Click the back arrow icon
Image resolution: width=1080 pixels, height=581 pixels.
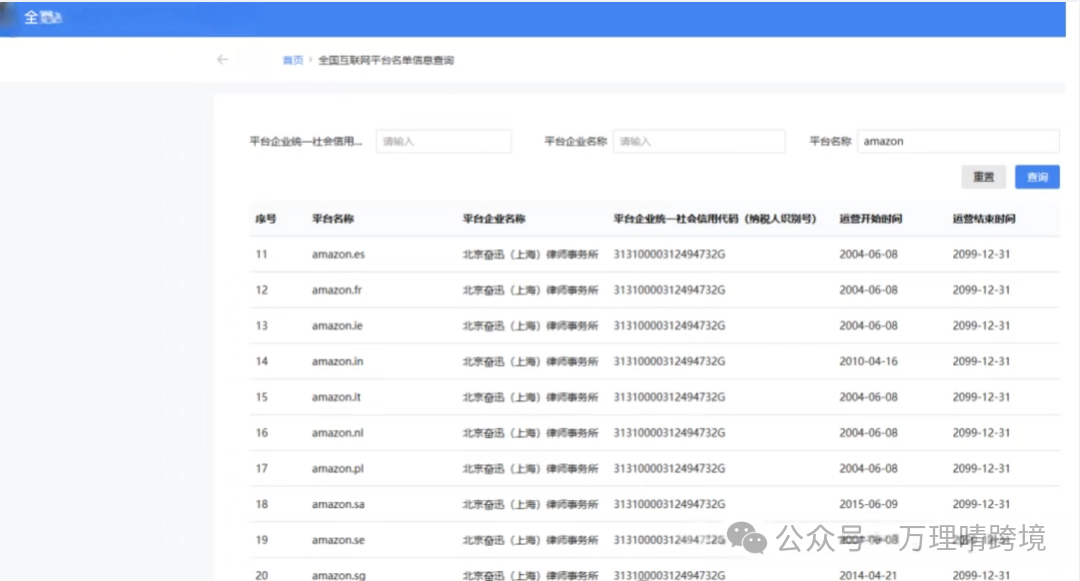(x=222, y=60)
